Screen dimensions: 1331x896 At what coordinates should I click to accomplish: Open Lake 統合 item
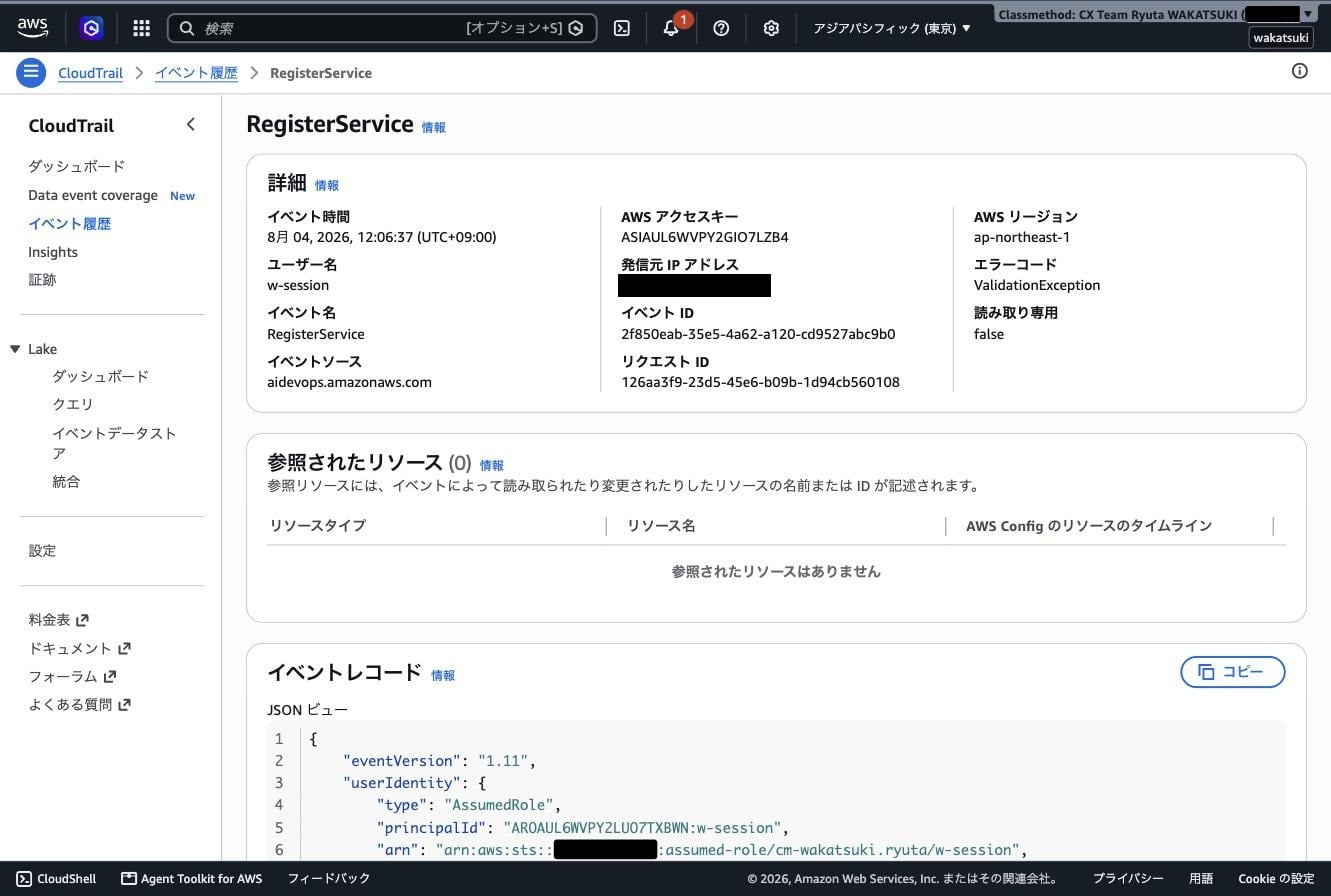[x=66, y=481]
